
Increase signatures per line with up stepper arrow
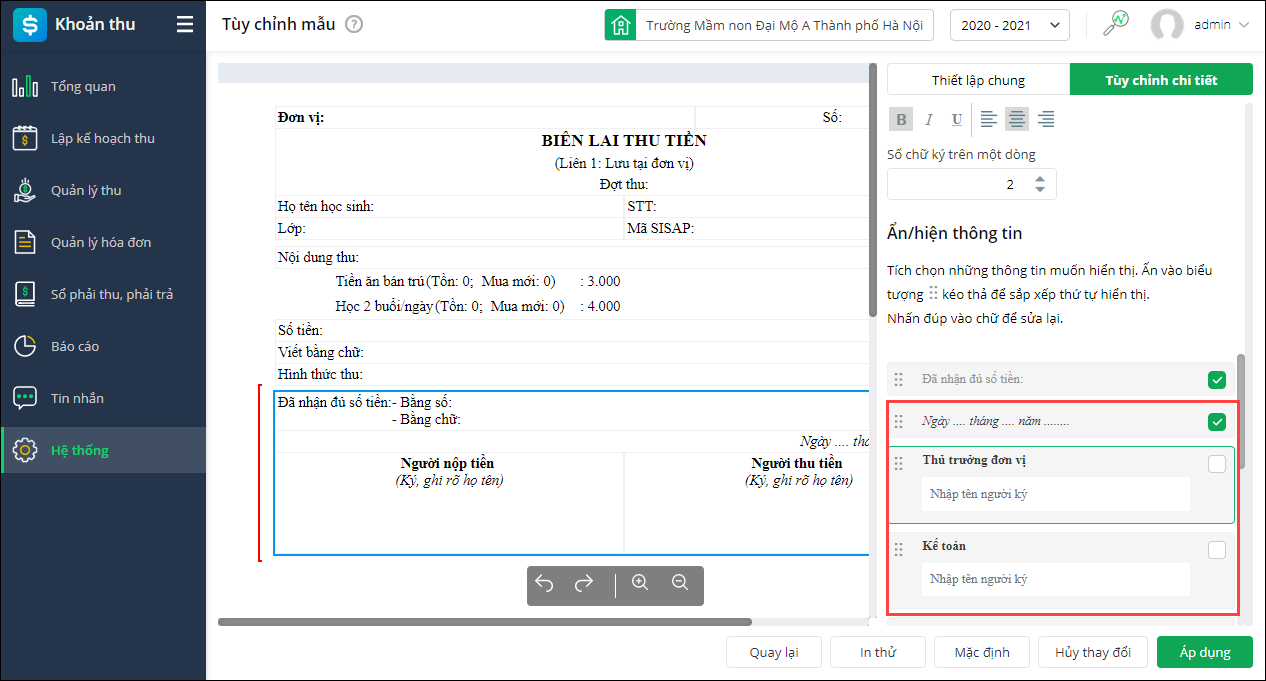(1040, 179)
